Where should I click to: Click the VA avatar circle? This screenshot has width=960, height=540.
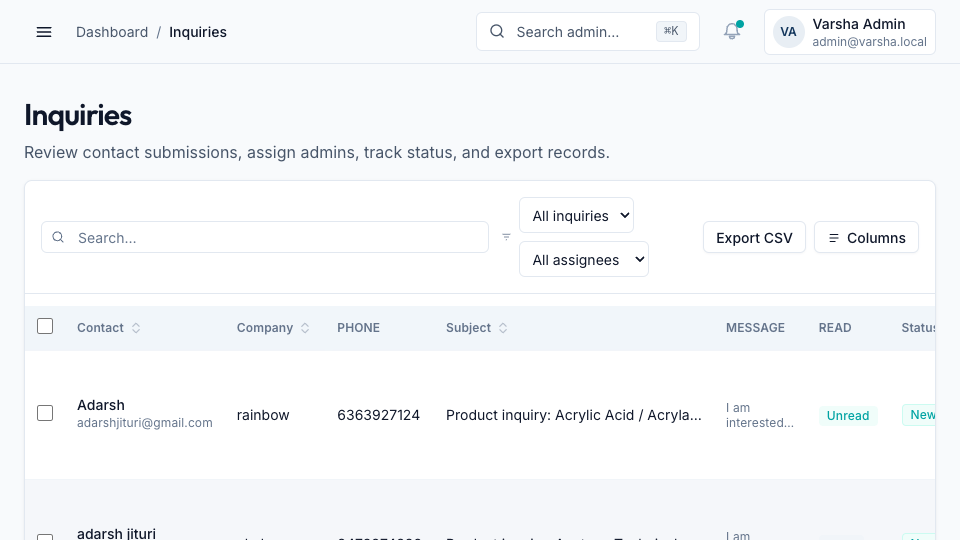[788, 32]
